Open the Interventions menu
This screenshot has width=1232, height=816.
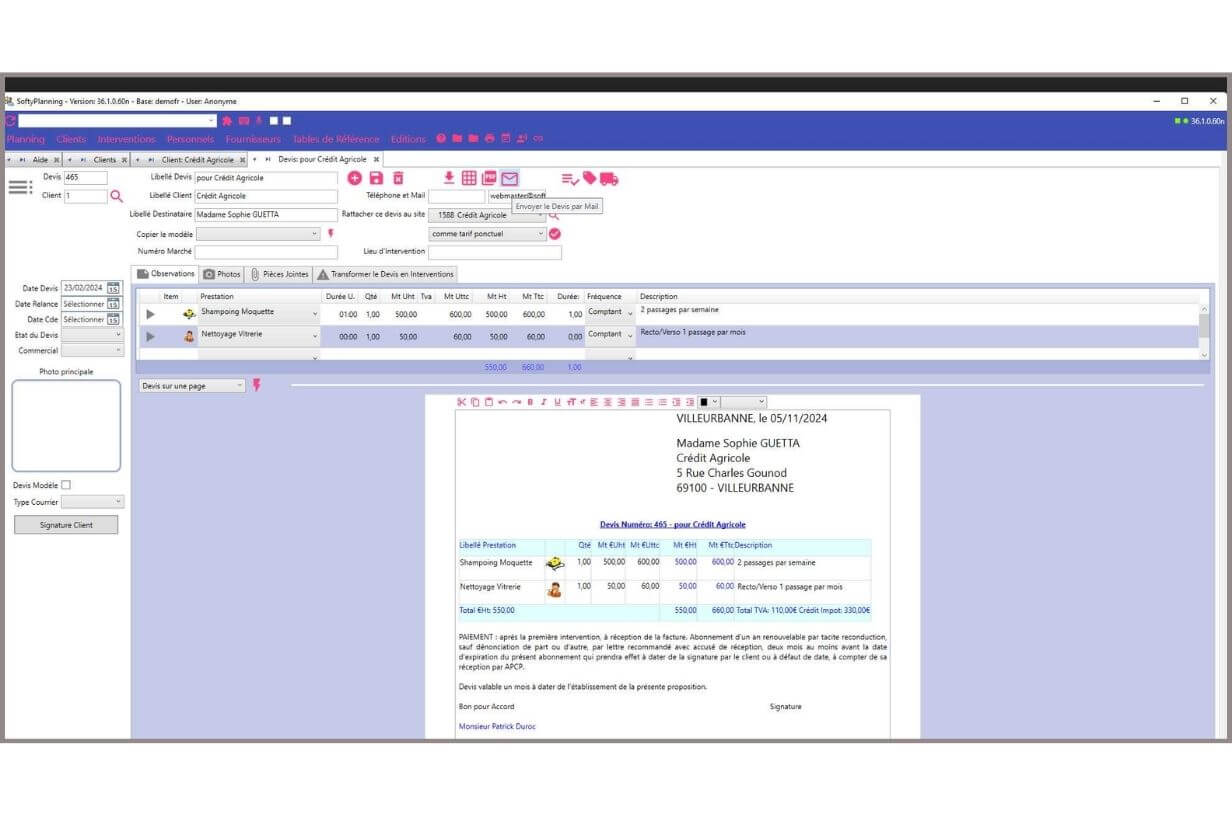pos(126,139)
